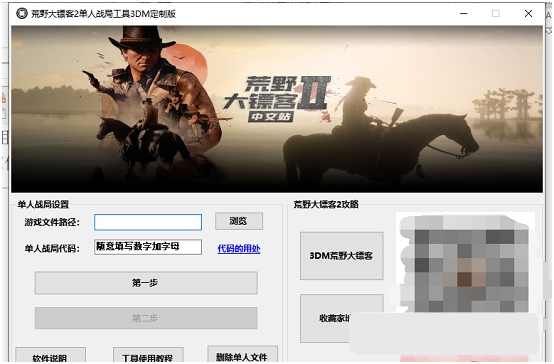Click the 第一步 button
This screenshot has width=554, height=364.
(x=146, y=283)
